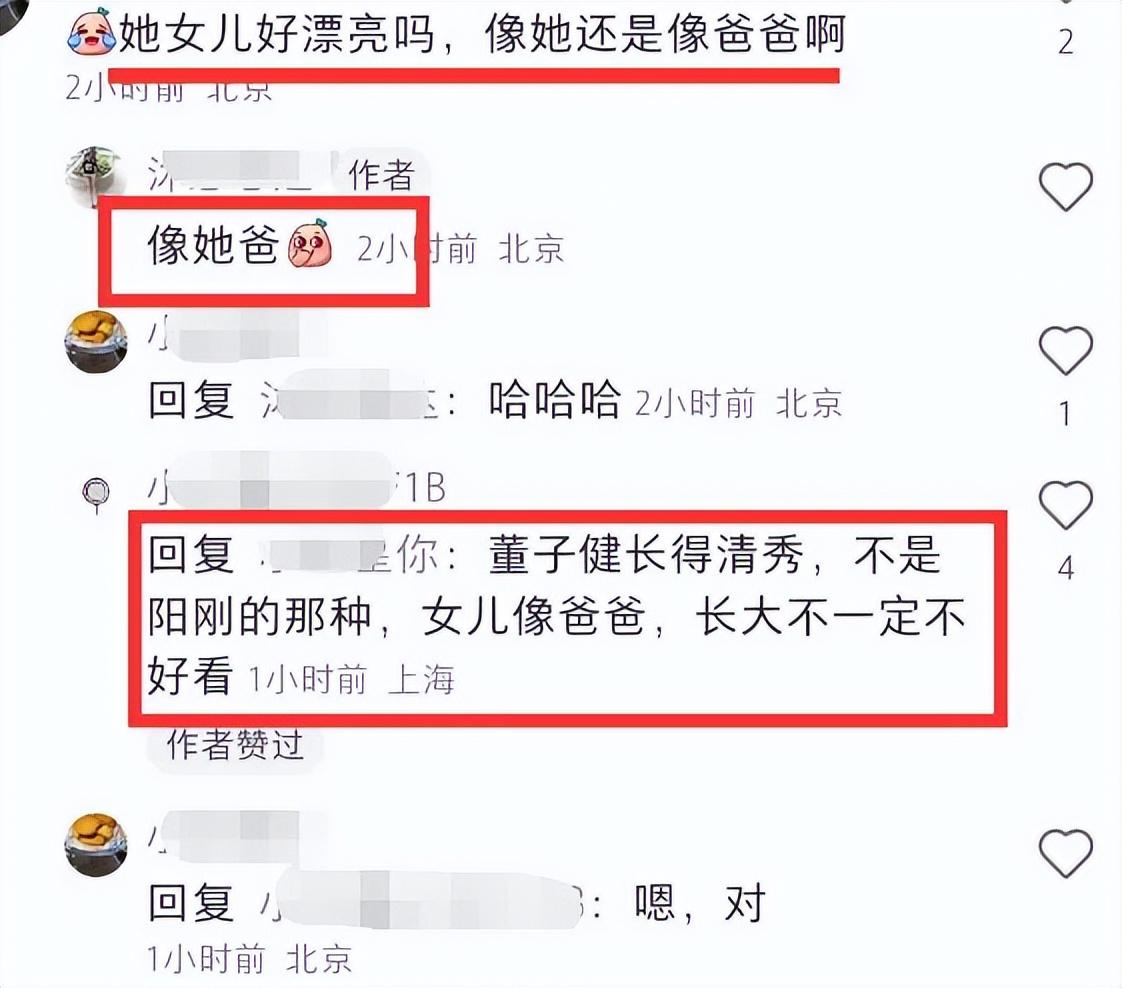
Task: Tap the crying-laughing emoji in top comment
Action: pyautogui.click(x=92, y=33)
